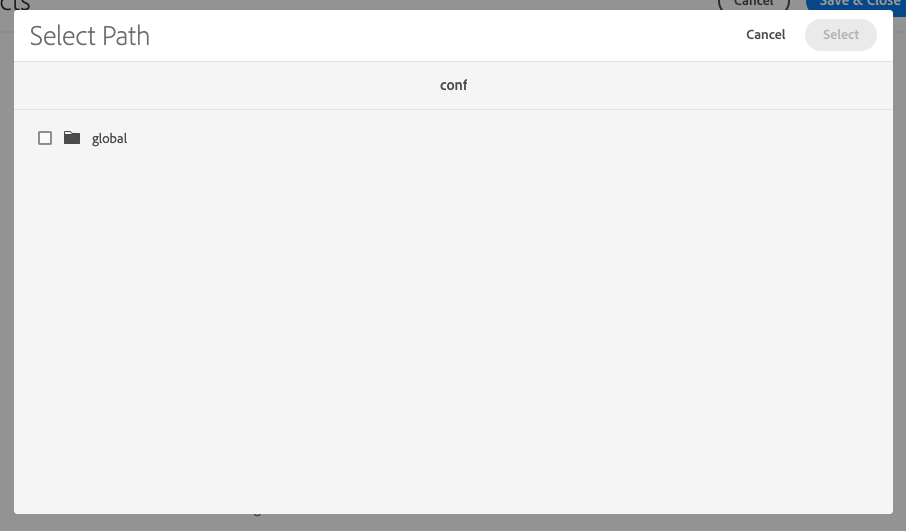Click the dimmed strip beneath the dialog
Screen dimensions: 906x531
[453, 522]
